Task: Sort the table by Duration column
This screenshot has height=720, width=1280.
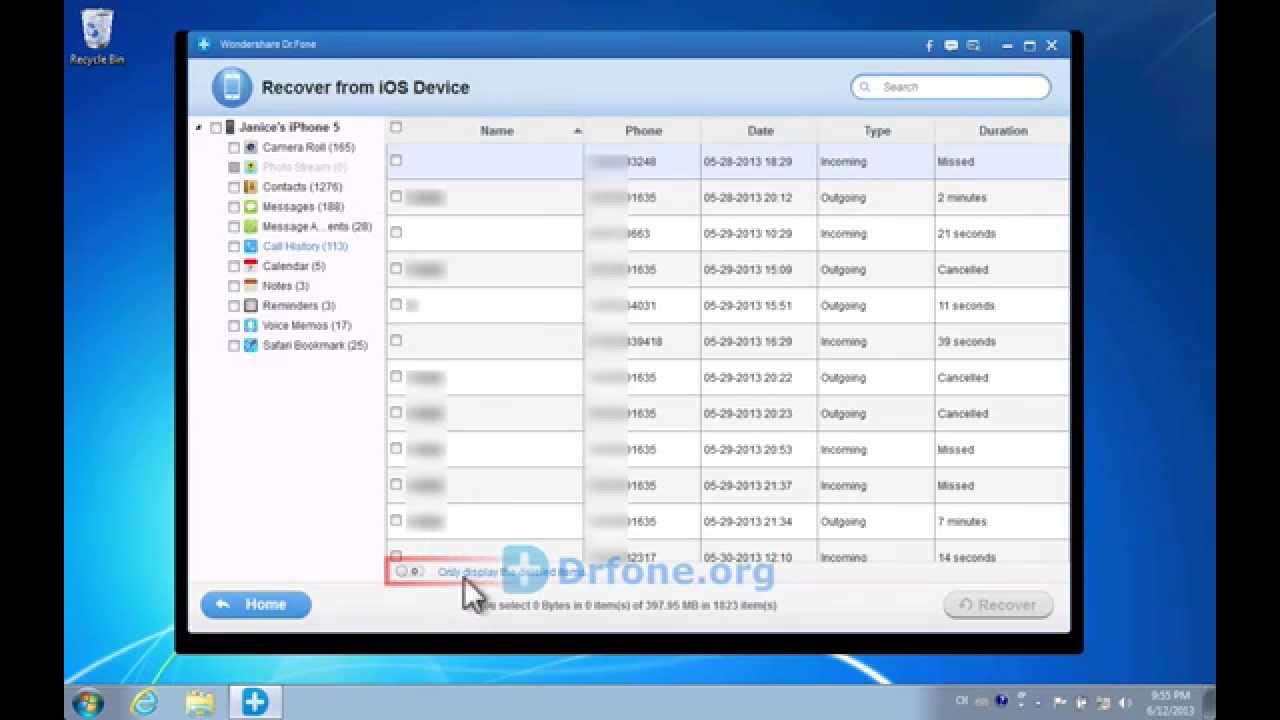Action: pyautogui.click(x=1003, y=130)
